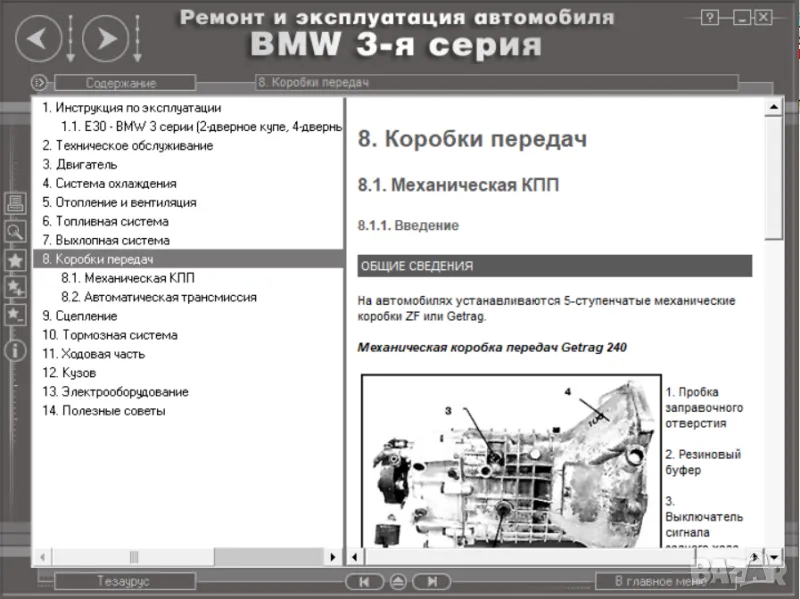
Task: Click the content pane vertical scrollbar
Action: click(x=774, y=300)
